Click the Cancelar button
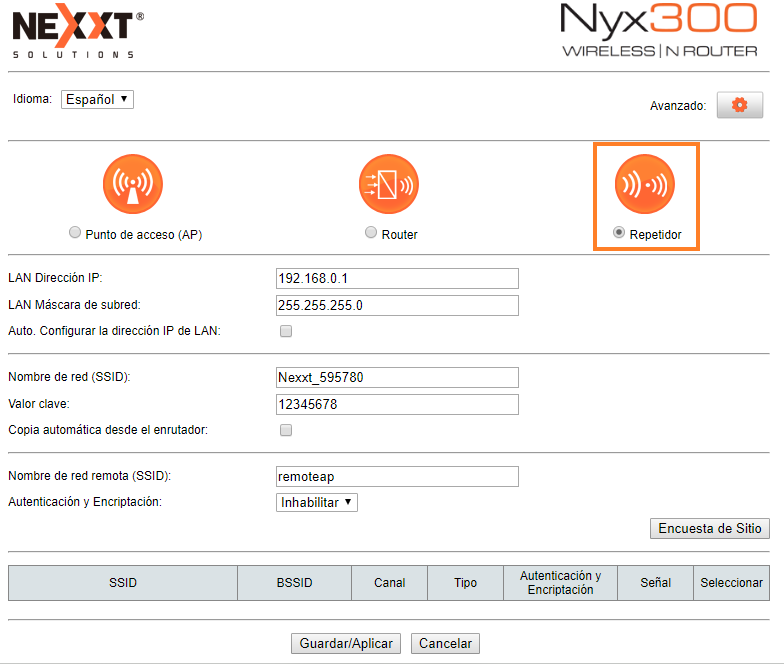The height and width of the screenshot is (664, 784). (x=446, y=644)
